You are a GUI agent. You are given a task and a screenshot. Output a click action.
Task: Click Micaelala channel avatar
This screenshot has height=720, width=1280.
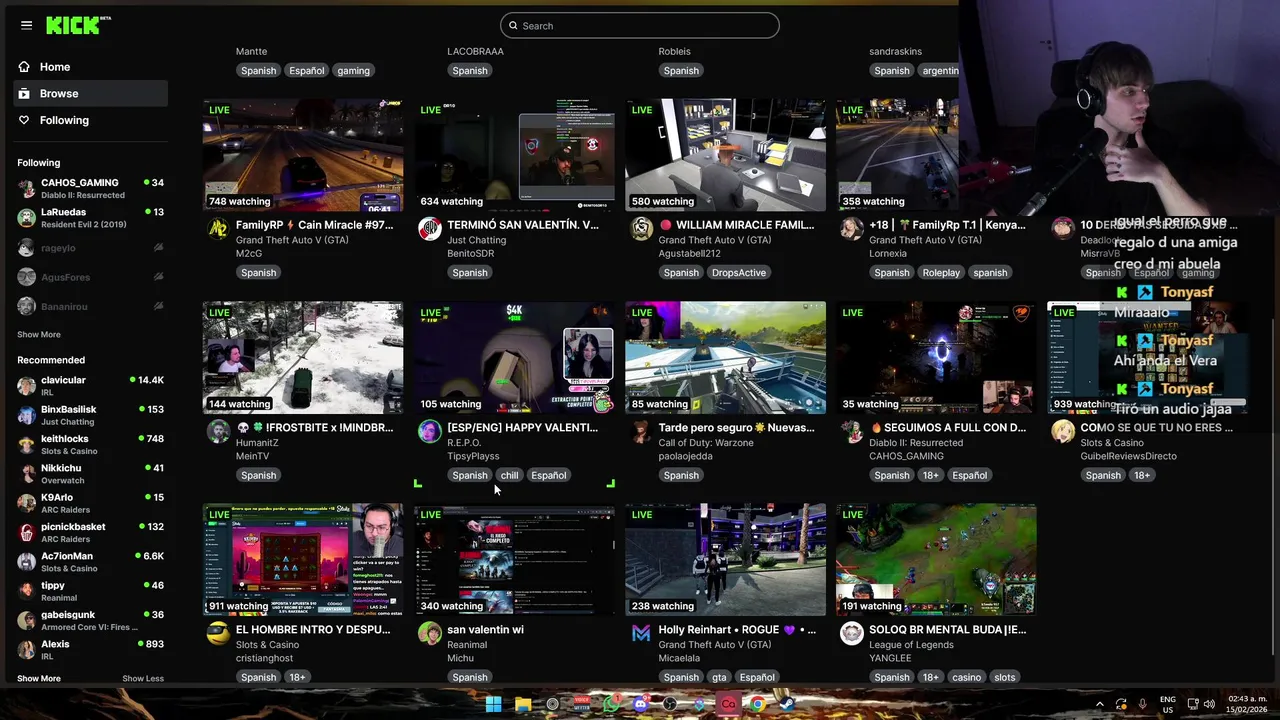(x=641, y=634)
